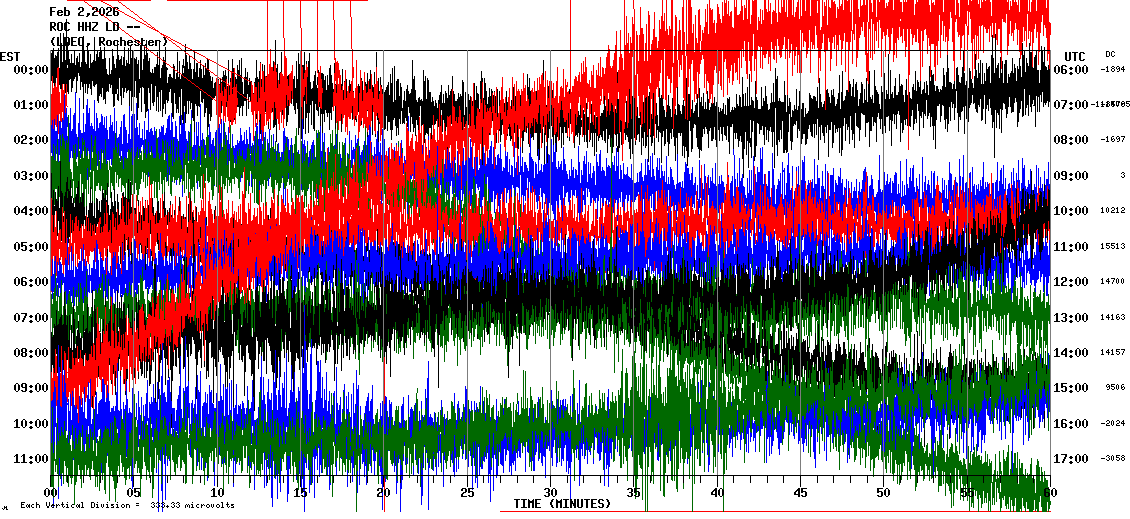
Task: Select the 00:00 EST row label
Action: coord(31,70)
